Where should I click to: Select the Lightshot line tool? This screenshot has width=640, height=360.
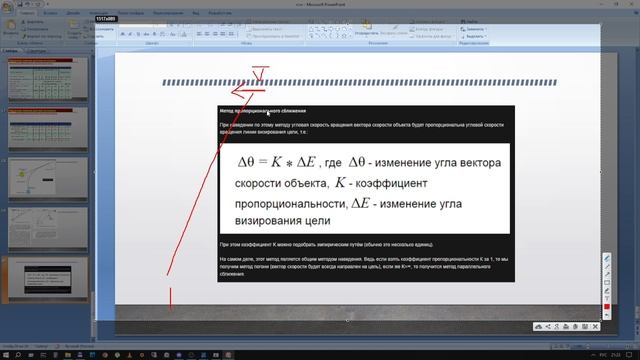click(x=607, y=267)
